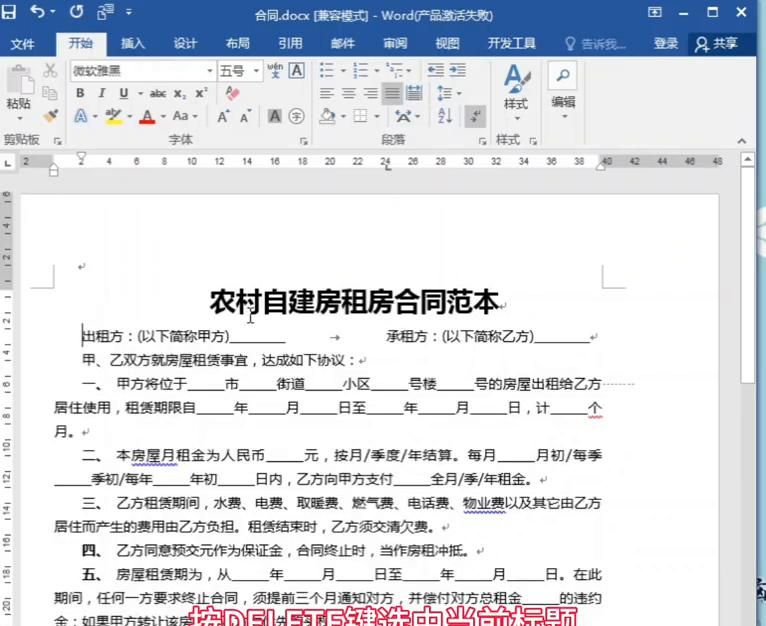
Task: Click the Shading paint bucket
Action: click(x=327, y=116)
